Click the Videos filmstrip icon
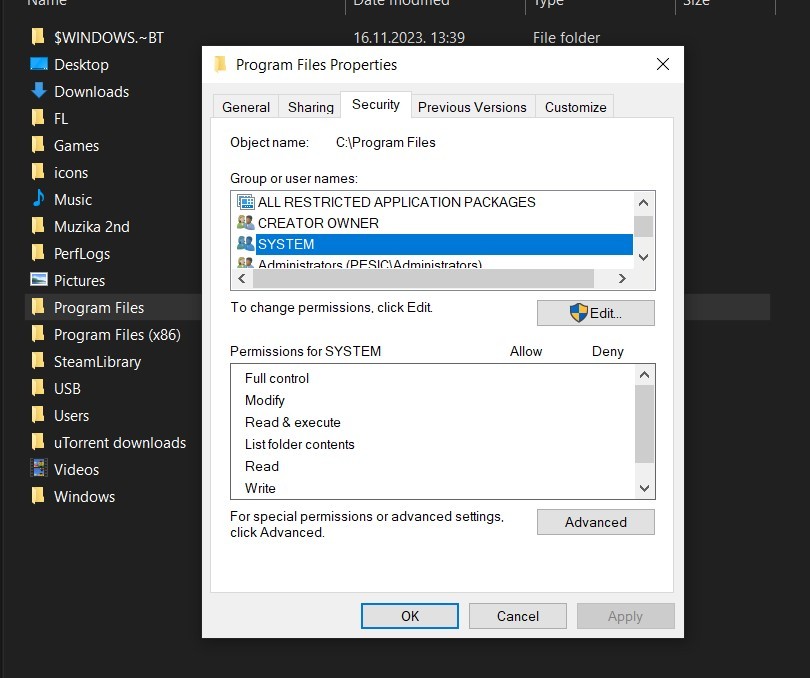This screenshot has height=678, width=810. click(x=39, y=469)
